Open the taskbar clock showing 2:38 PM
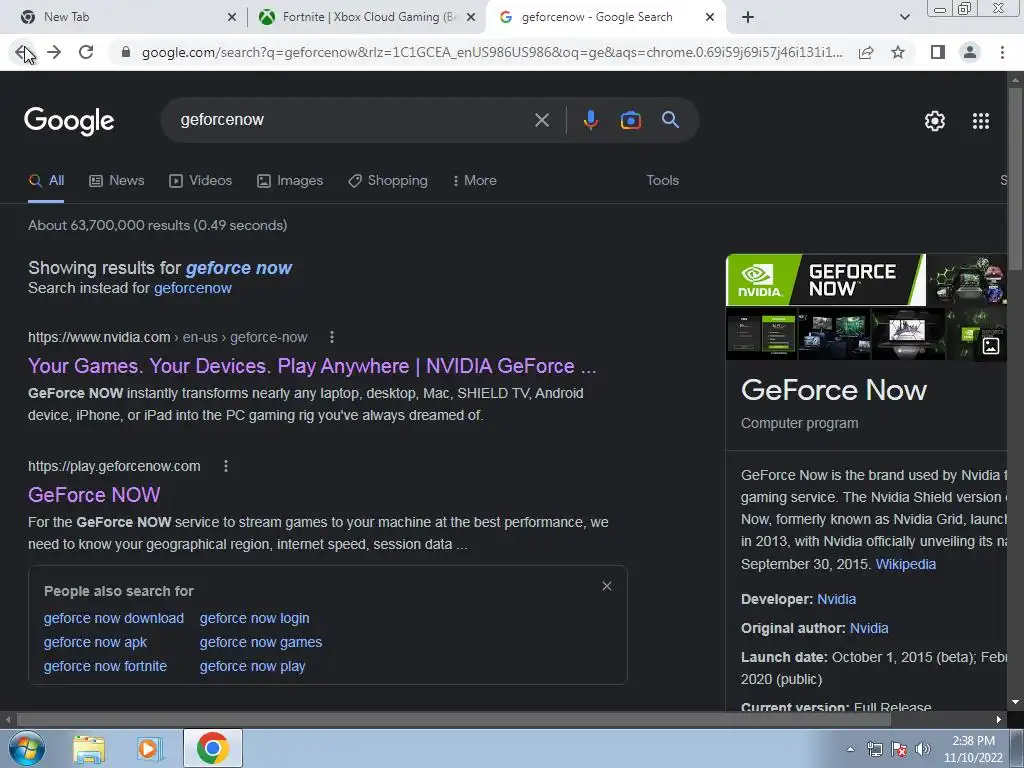 (973, 749)
